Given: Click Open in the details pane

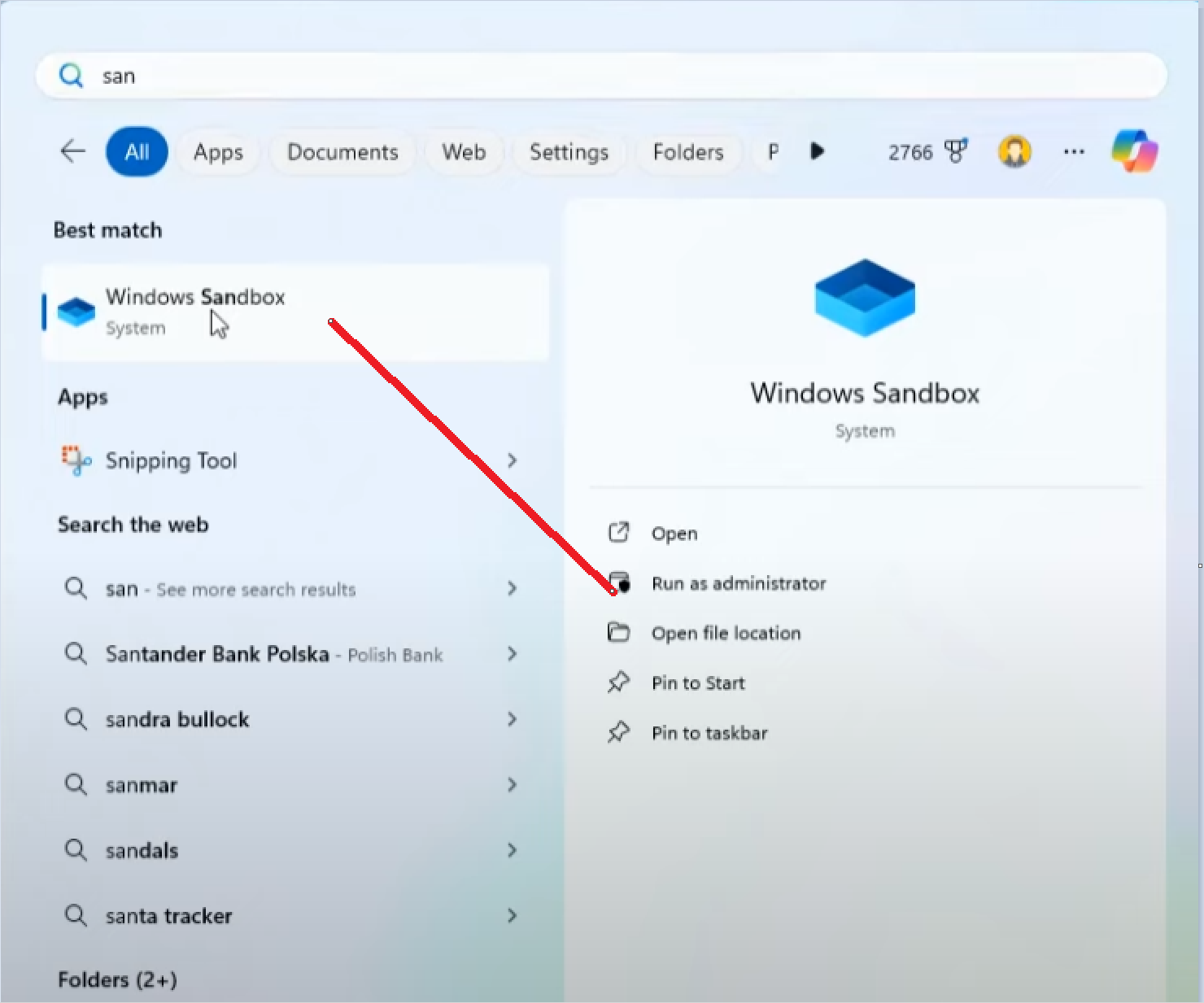Looking at the screenshot, I should 674,534.
